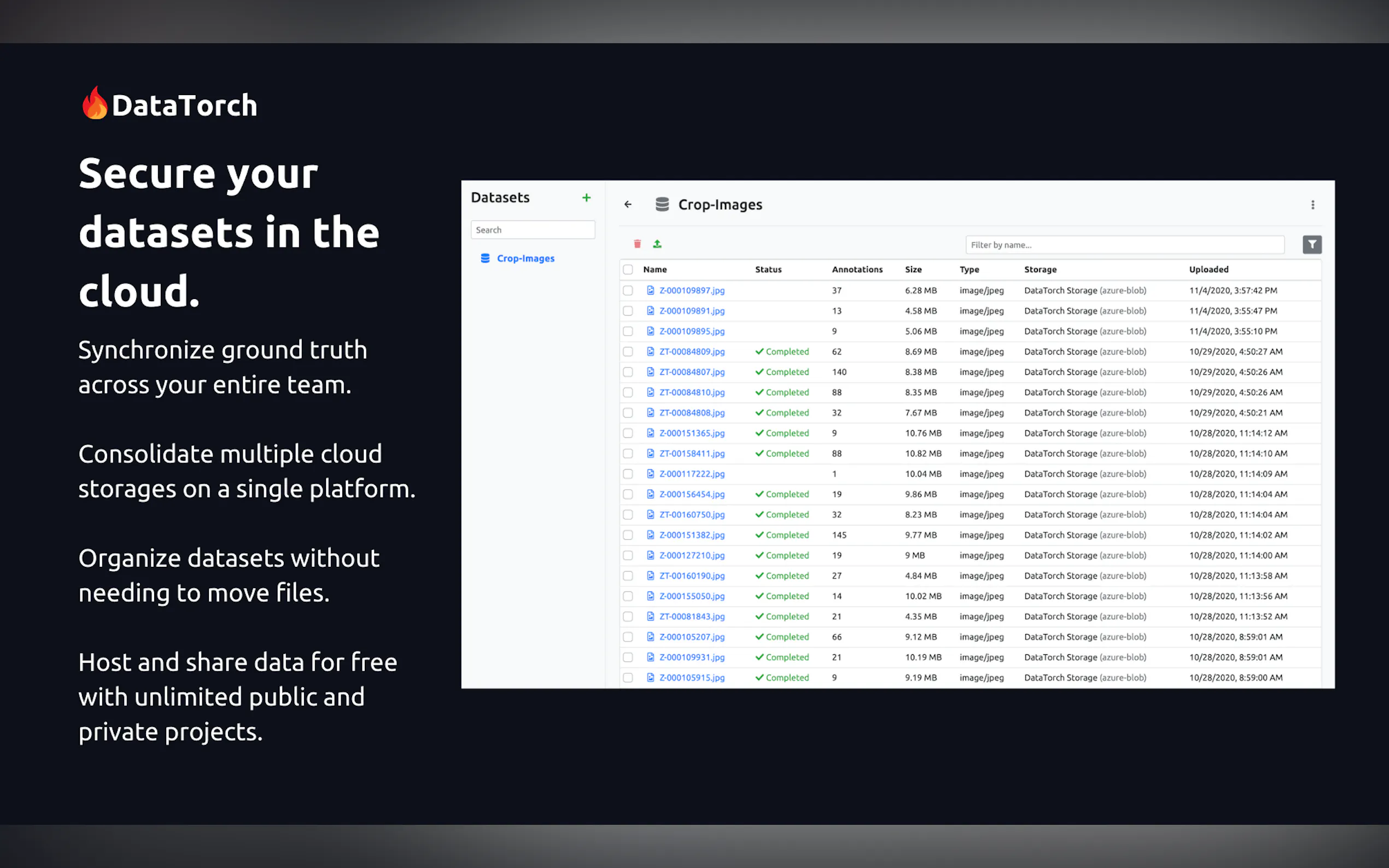1389x868 pixels.
Task: Check the box for Z-000105207.jpg
Action: point(628,637)
